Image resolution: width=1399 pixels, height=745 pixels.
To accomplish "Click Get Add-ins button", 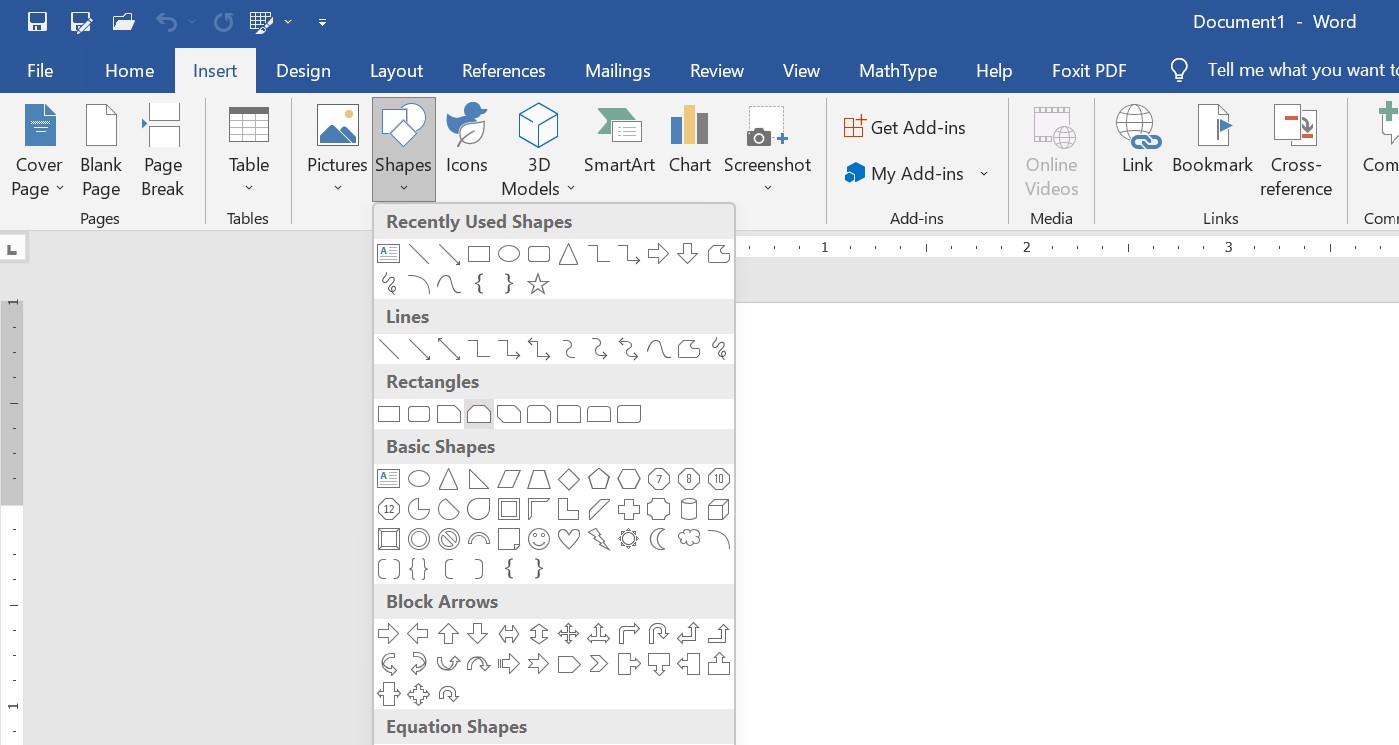I will [905, 127].
